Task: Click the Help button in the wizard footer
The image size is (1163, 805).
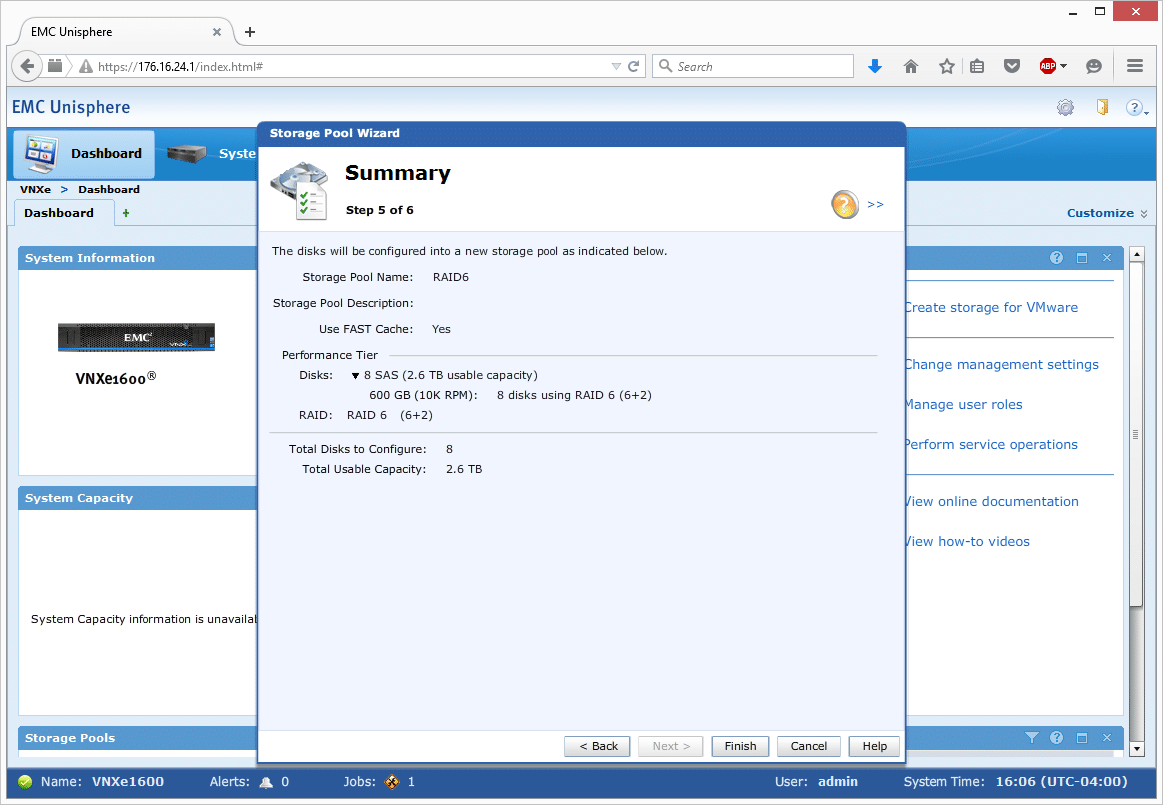Action: click(874, 746)
